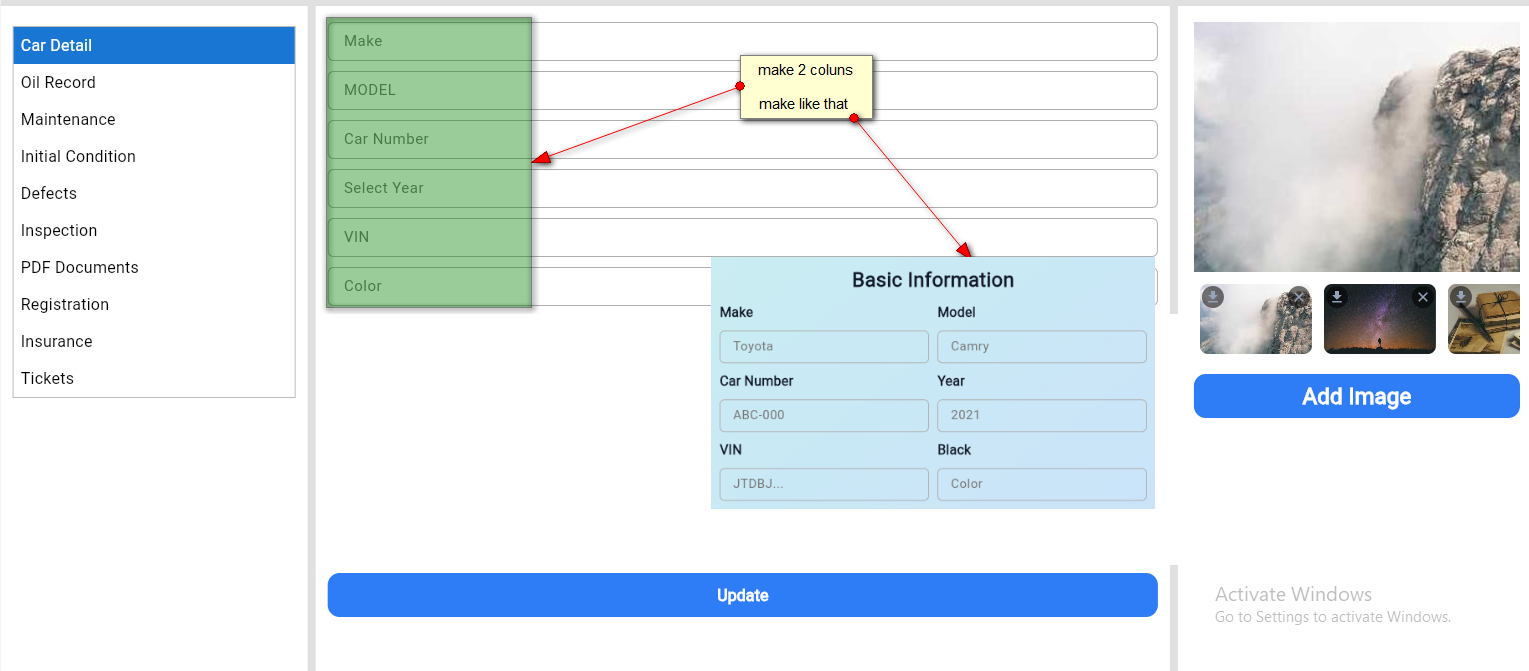Open the Oil Record section
This screenshot has width=1529, height=671.
pyautogui.click(x=58, y=82)
